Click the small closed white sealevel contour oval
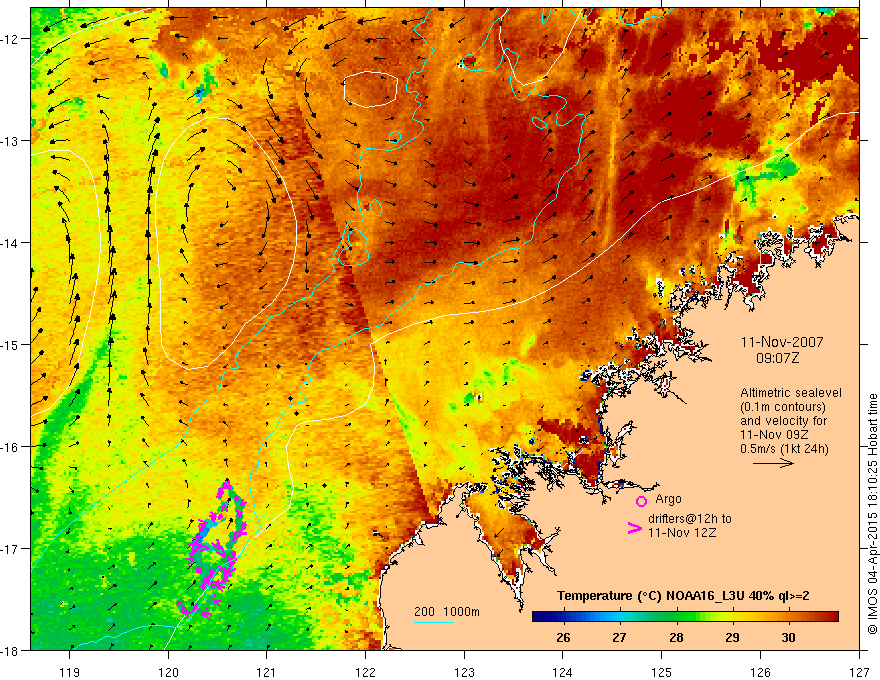Image resolution: width=880 pixels, height=680 pixels. pos(370,89)
